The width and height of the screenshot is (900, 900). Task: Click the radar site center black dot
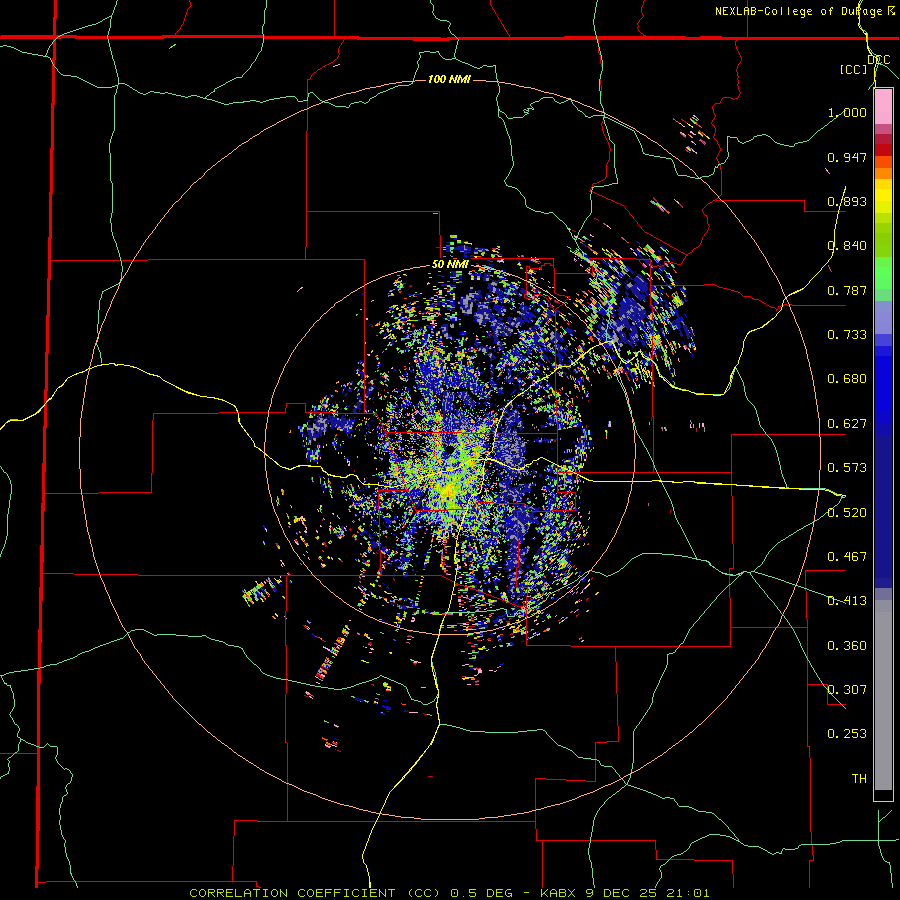click(449, 448)
